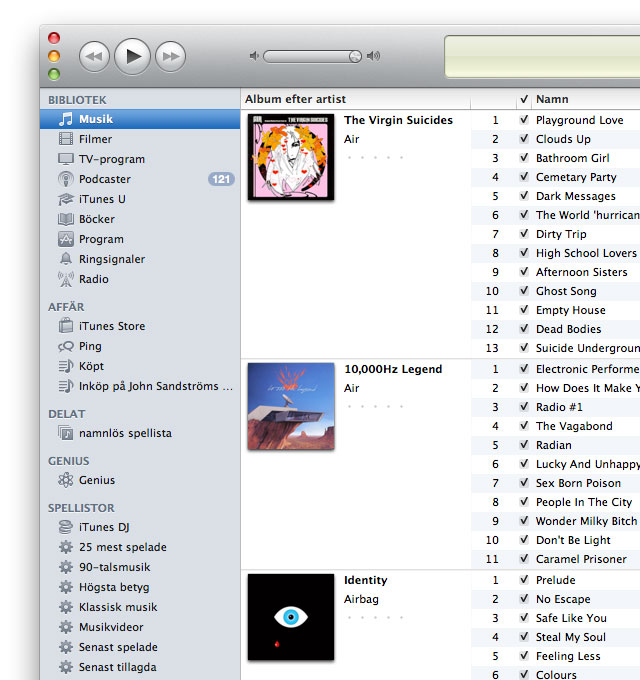Open Radio antenna icon
This screenshot has width=640, height=680.
[65, 279]
